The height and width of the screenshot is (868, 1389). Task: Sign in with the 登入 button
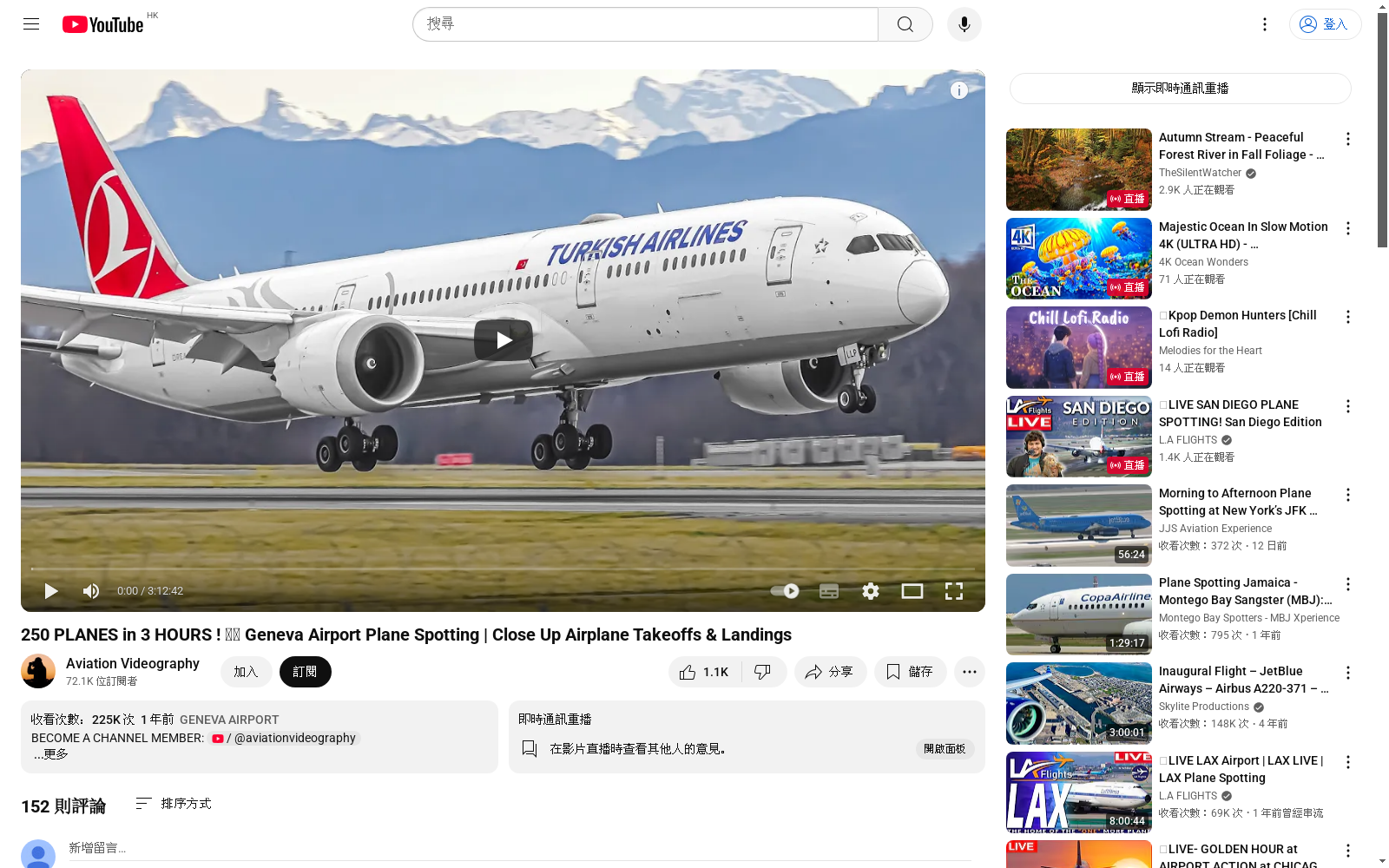[x=1325, y=24]
